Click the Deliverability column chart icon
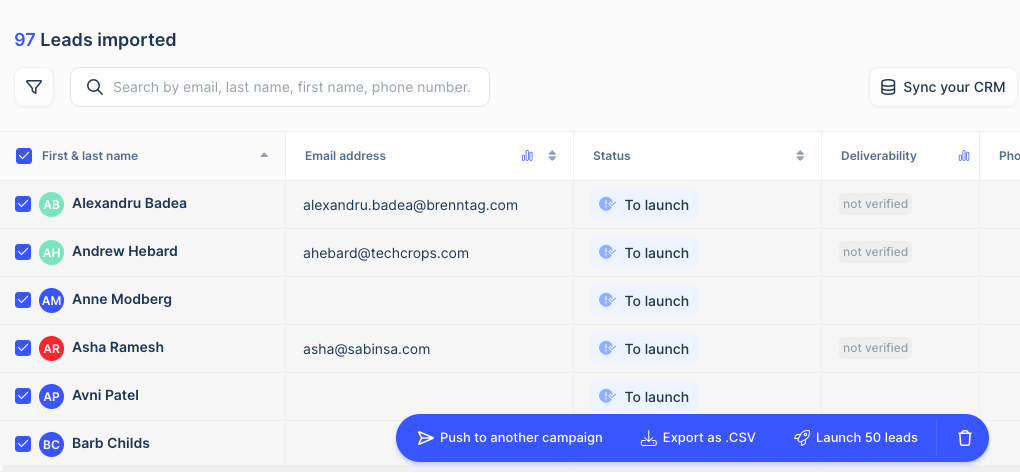The image size is (1020, 473). [x=964, y=156]
